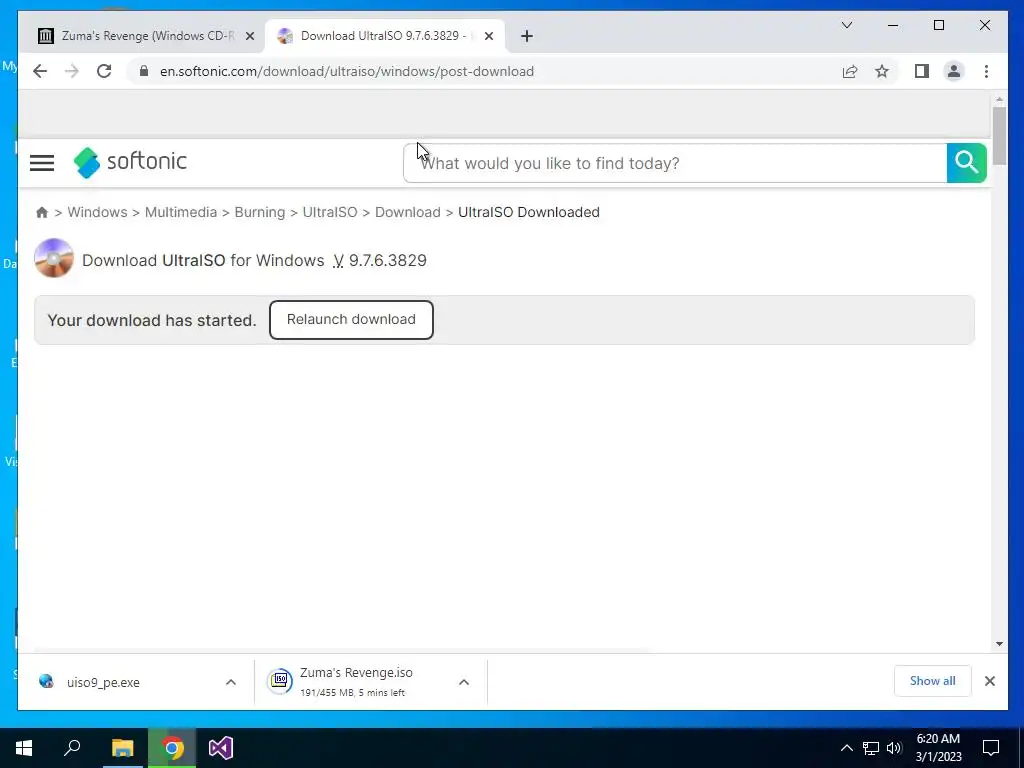Click the home breadcrumb icon
1024x768 pixels.
(42, 212)
